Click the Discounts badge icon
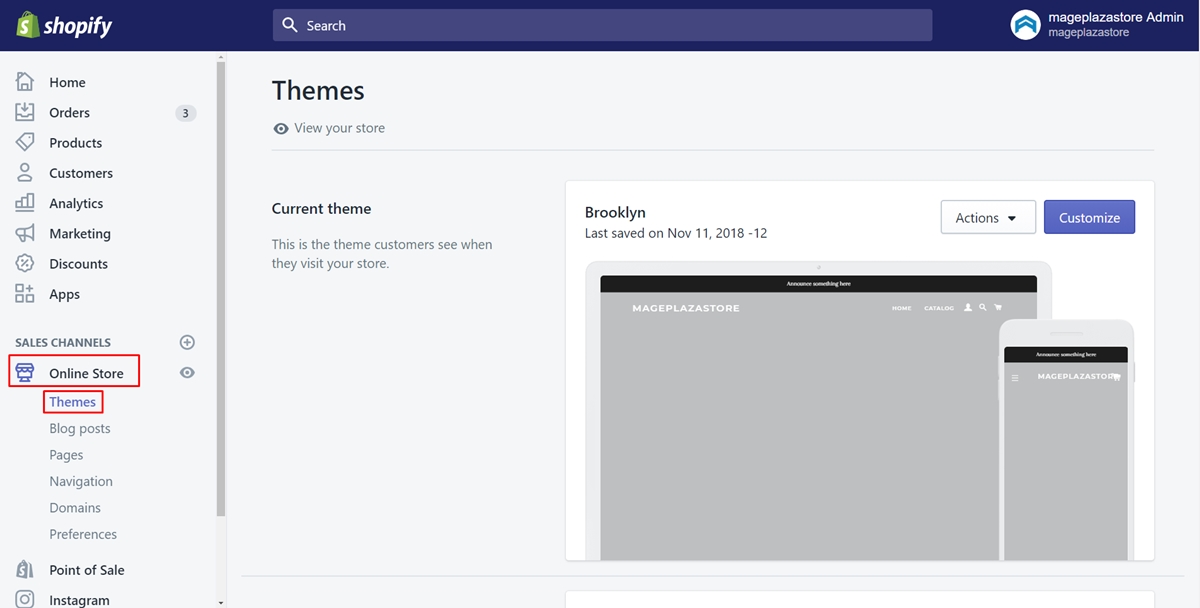The image size is (1200, 608). click(x=25, y=263)
